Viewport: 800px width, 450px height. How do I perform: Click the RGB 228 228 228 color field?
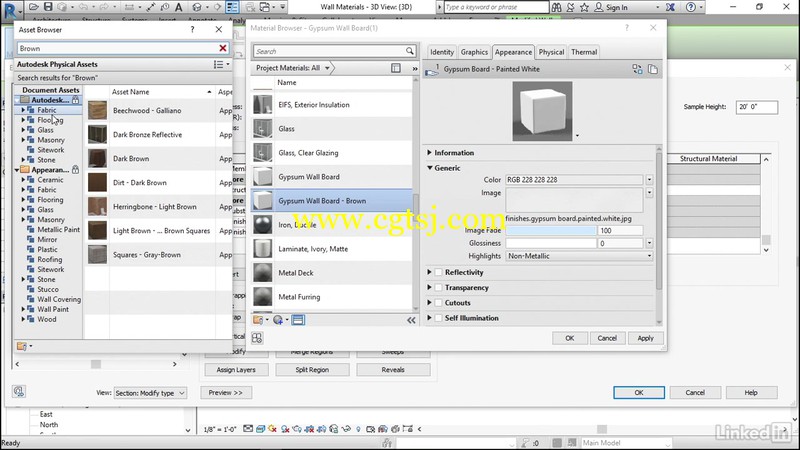[x=574, y=180]
